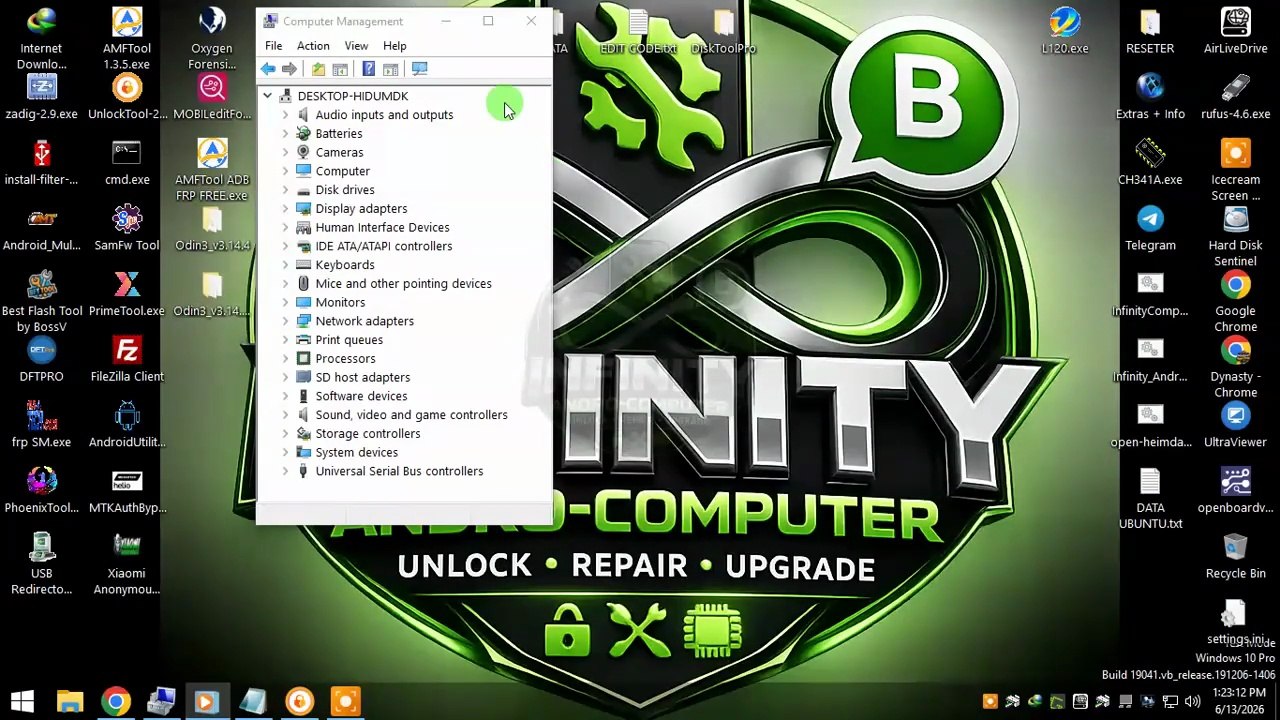
Task: Select the DATA UBUNTU.txt file icon
Action: point(1150,499)
